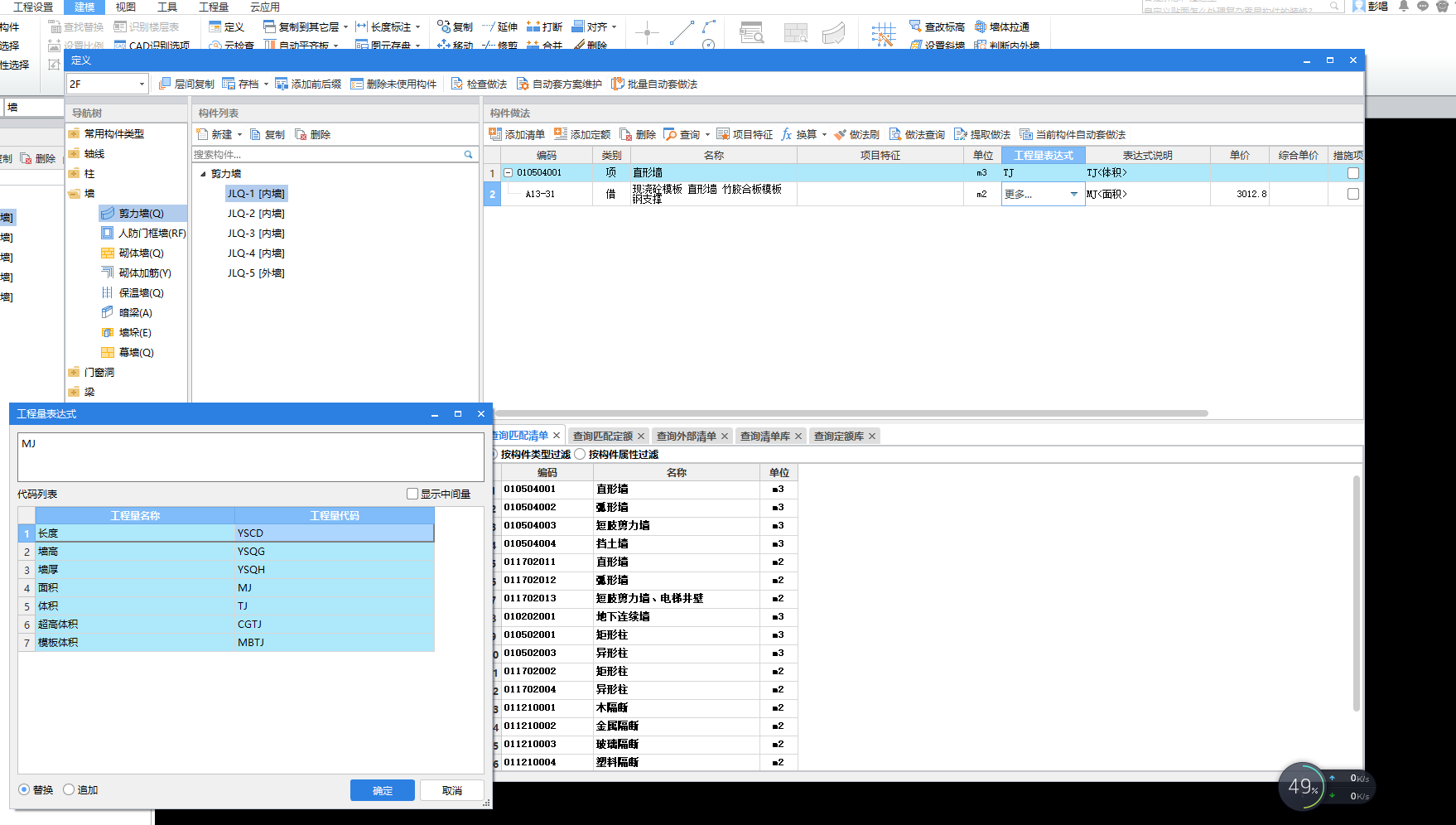Screen dimensions: 1456x825
Task: Select JLQ-3 [内墙] component
Action: [256, 233]
